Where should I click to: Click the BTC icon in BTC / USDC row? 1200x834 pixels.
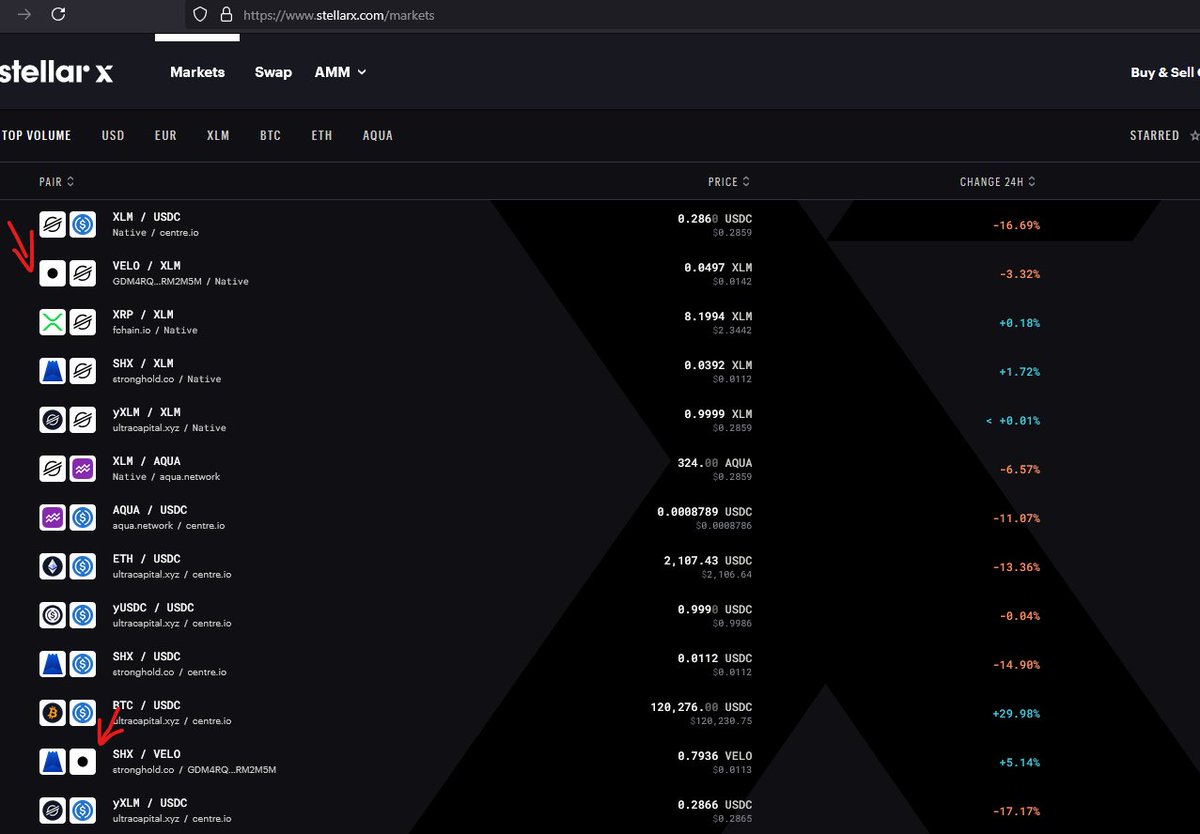(52, 713)
